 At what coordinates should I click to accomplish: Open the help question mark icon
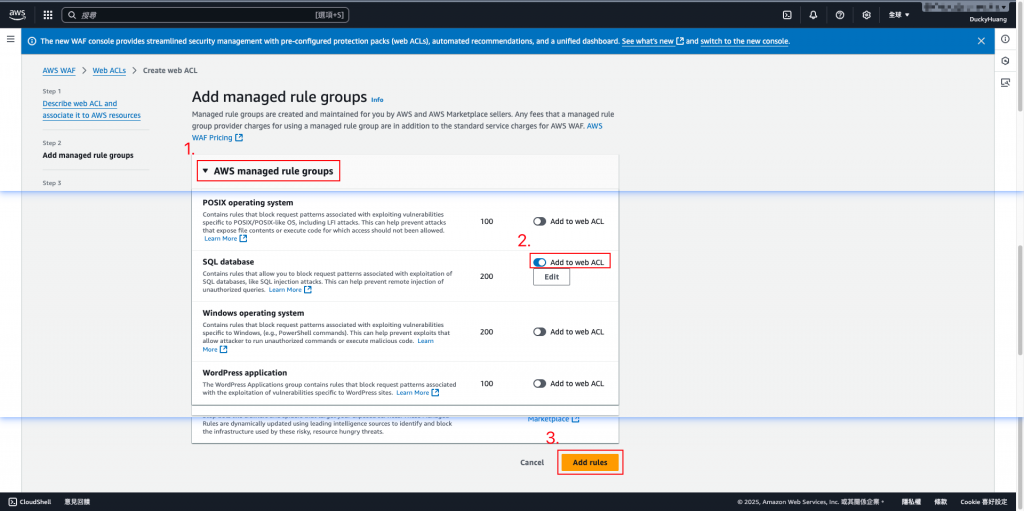[x=840, y=14]
